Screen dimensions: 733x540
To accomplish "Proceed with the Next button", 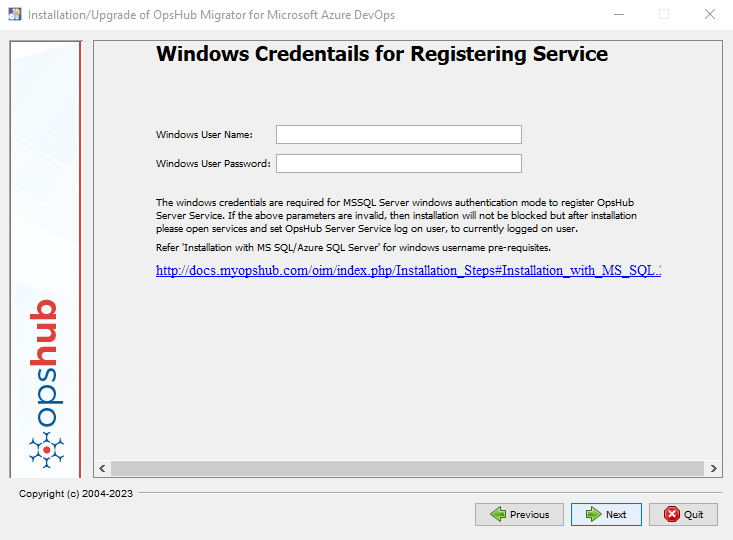I will pos(606,514).
